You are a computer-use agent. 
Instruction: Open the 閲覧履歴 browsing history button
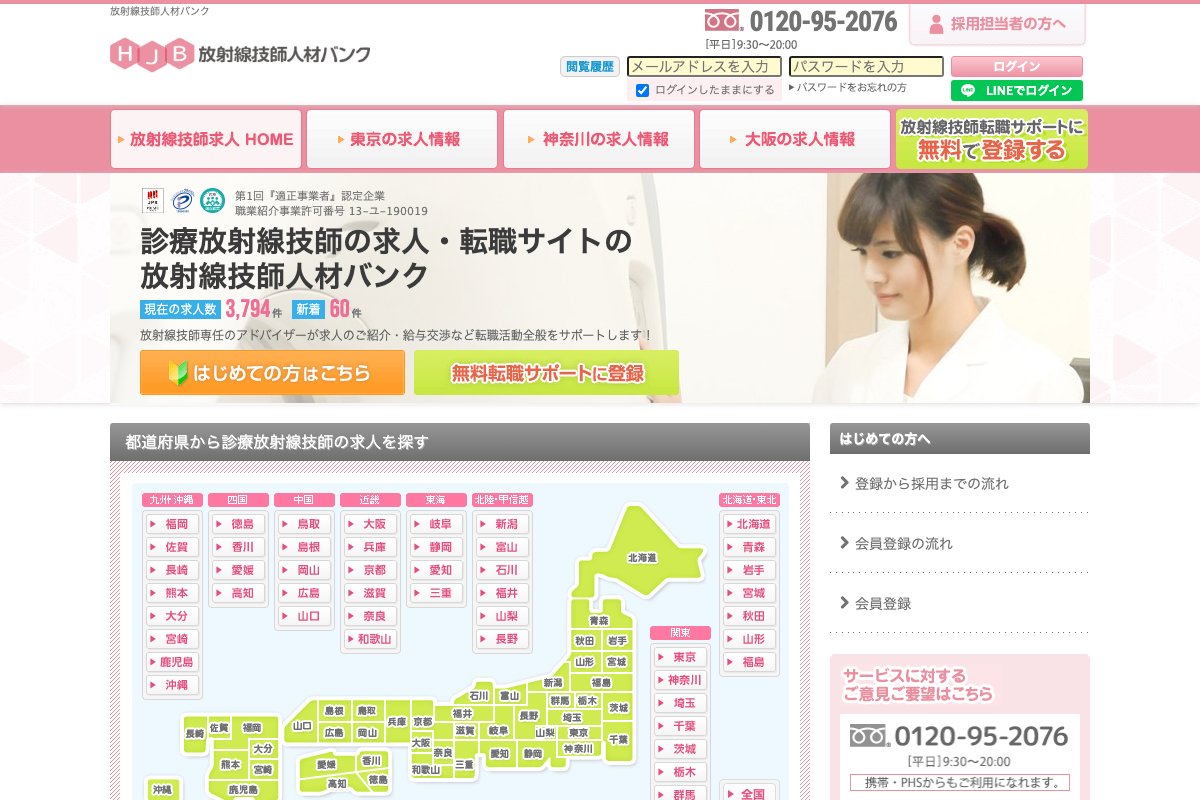point(590,67)
